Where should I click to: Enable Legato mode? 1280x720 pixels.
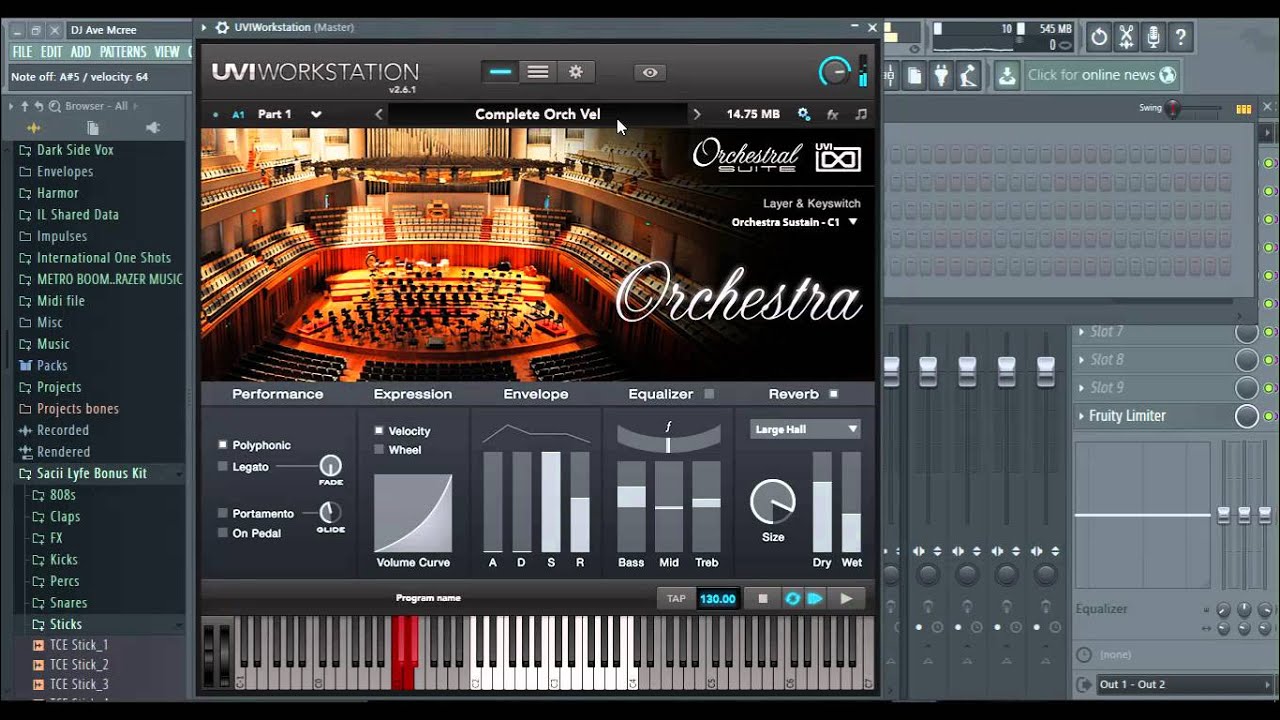click(223, 466)
